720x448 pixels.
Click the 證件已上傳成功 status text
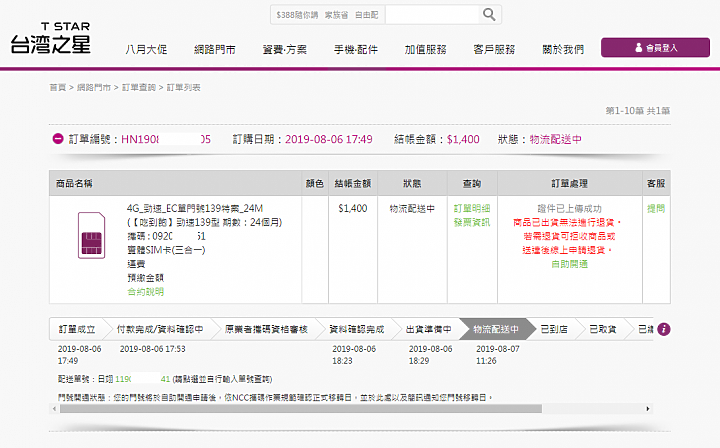(x=569, y=208)
